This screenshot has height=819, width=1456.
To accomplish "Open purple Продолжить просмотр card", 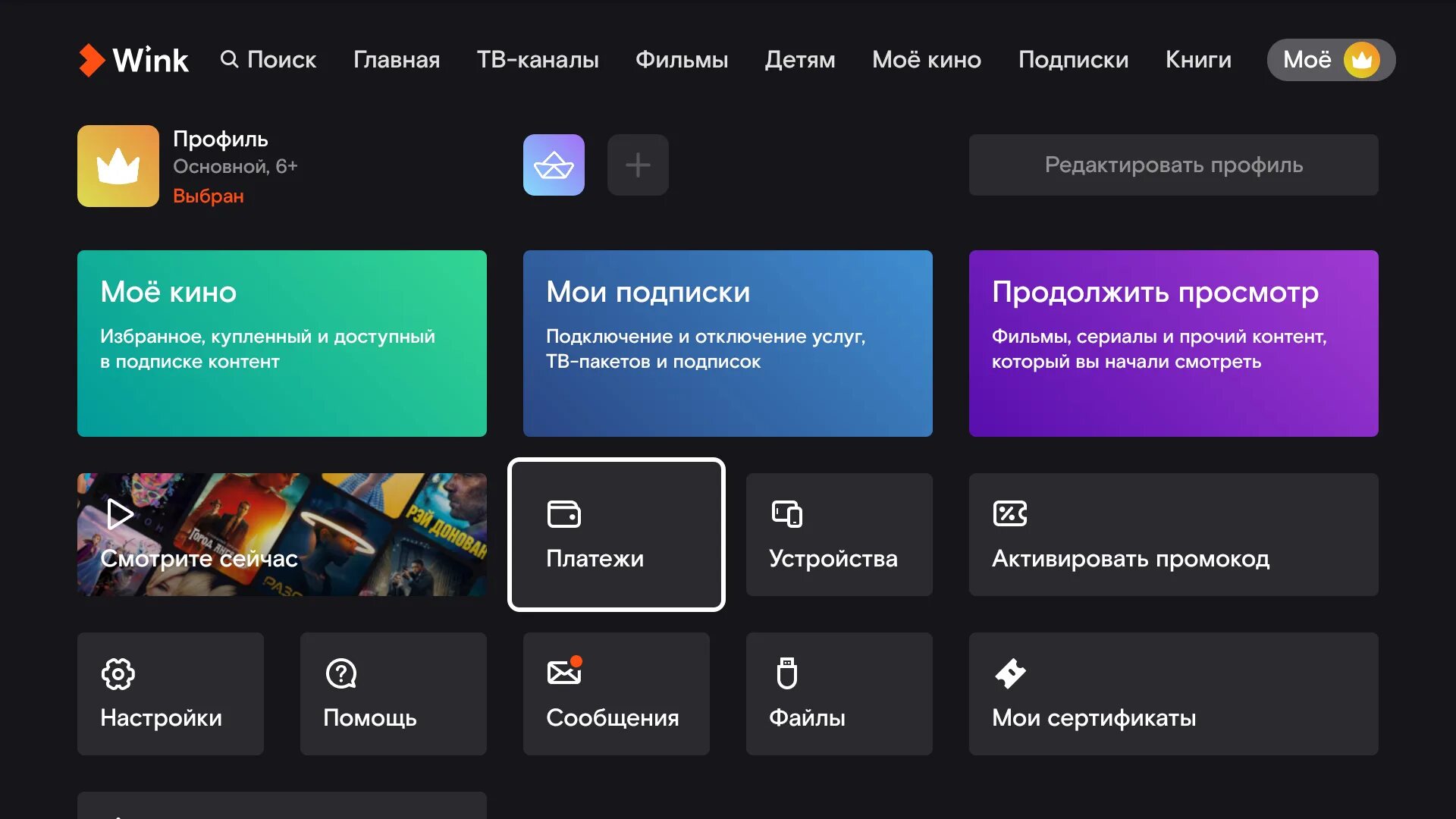I will point(1173,344).
